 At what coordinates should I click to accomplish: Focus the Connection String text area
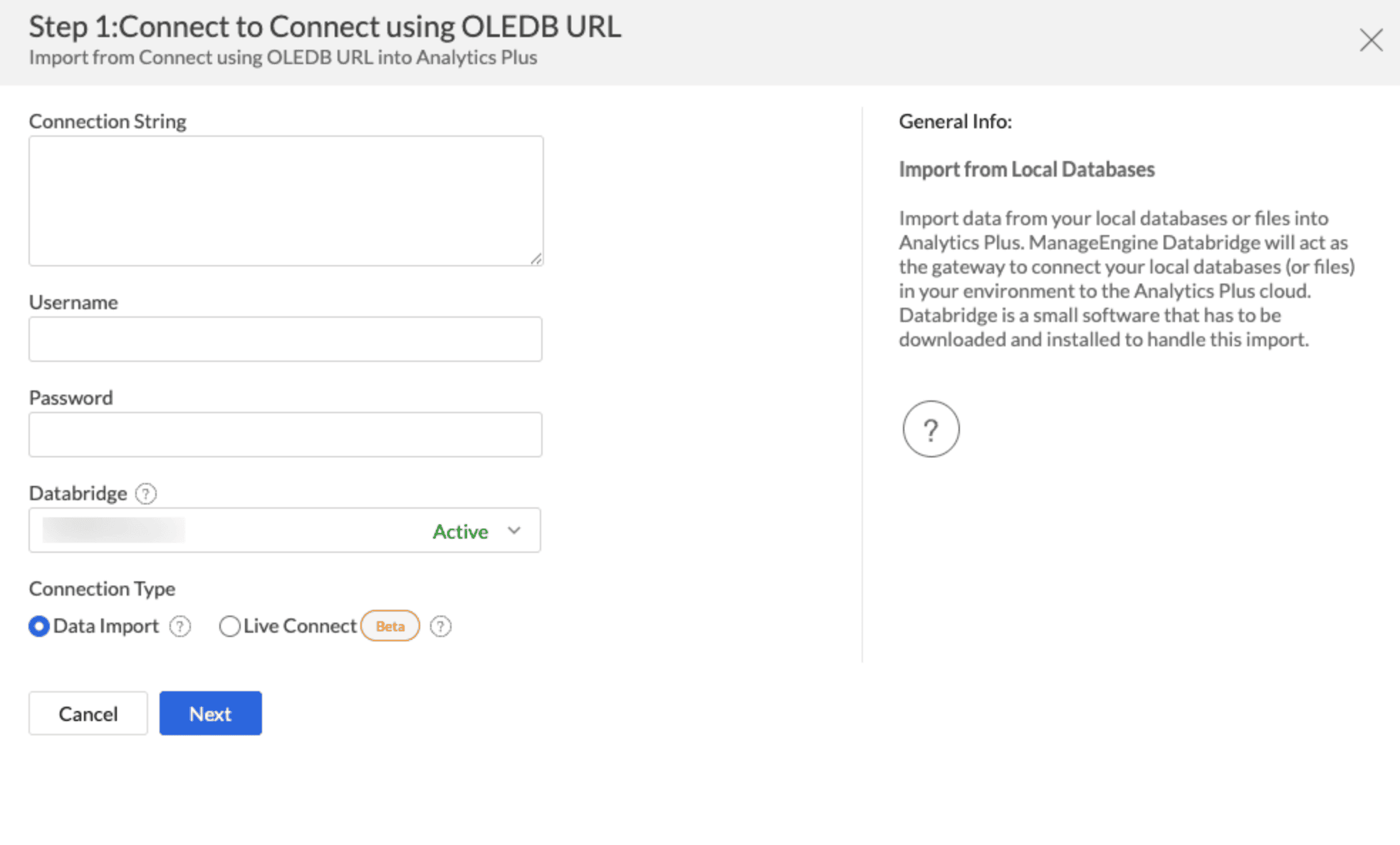[286, 201]
